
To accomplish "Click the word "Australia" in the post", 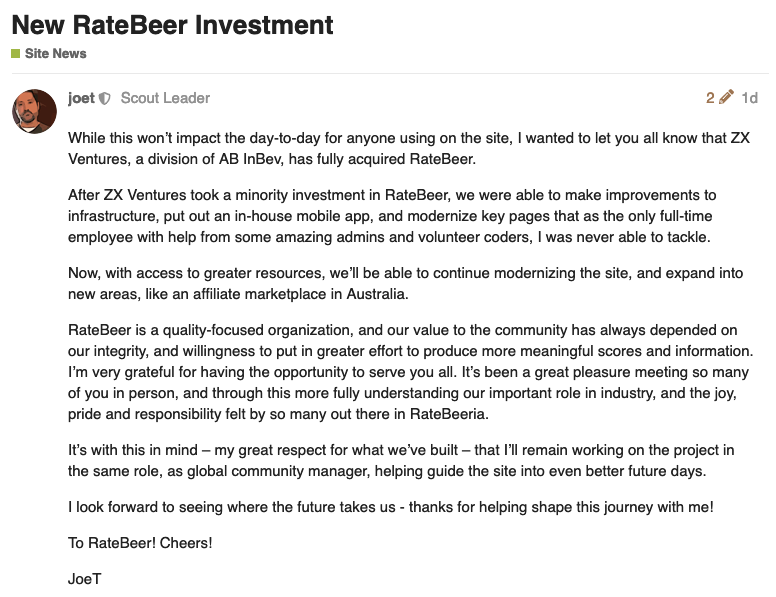I will 377,294.
